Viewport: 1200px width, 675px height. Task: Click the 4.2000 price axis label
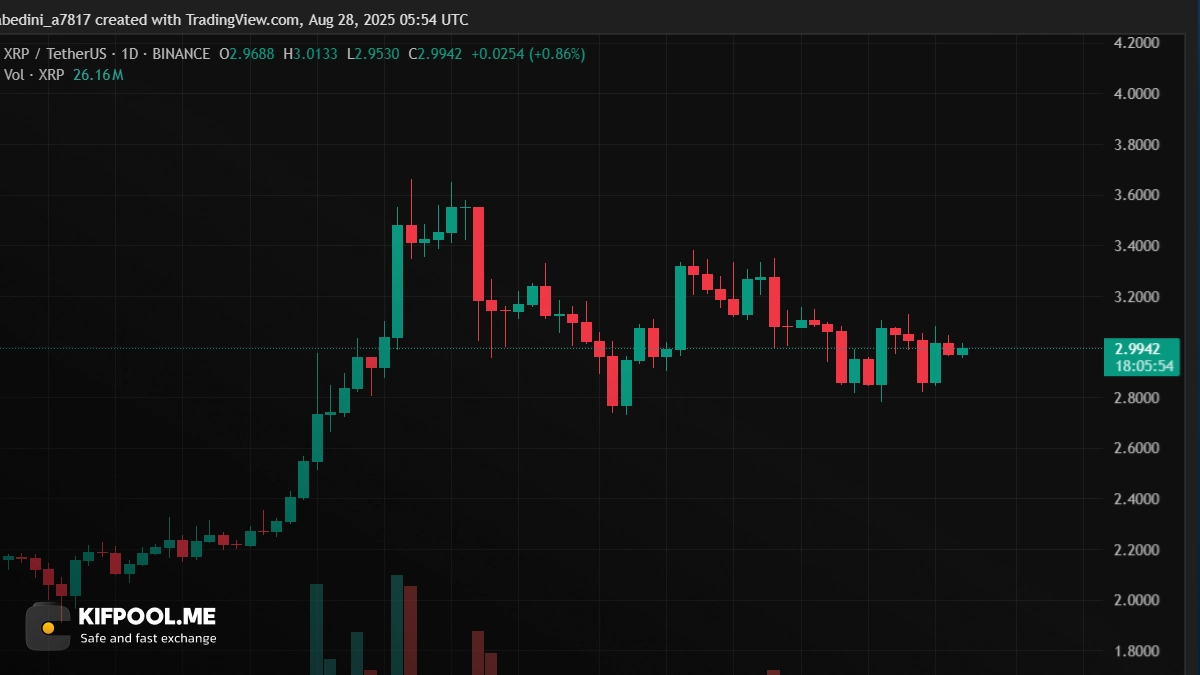[x=1137, y=43]
